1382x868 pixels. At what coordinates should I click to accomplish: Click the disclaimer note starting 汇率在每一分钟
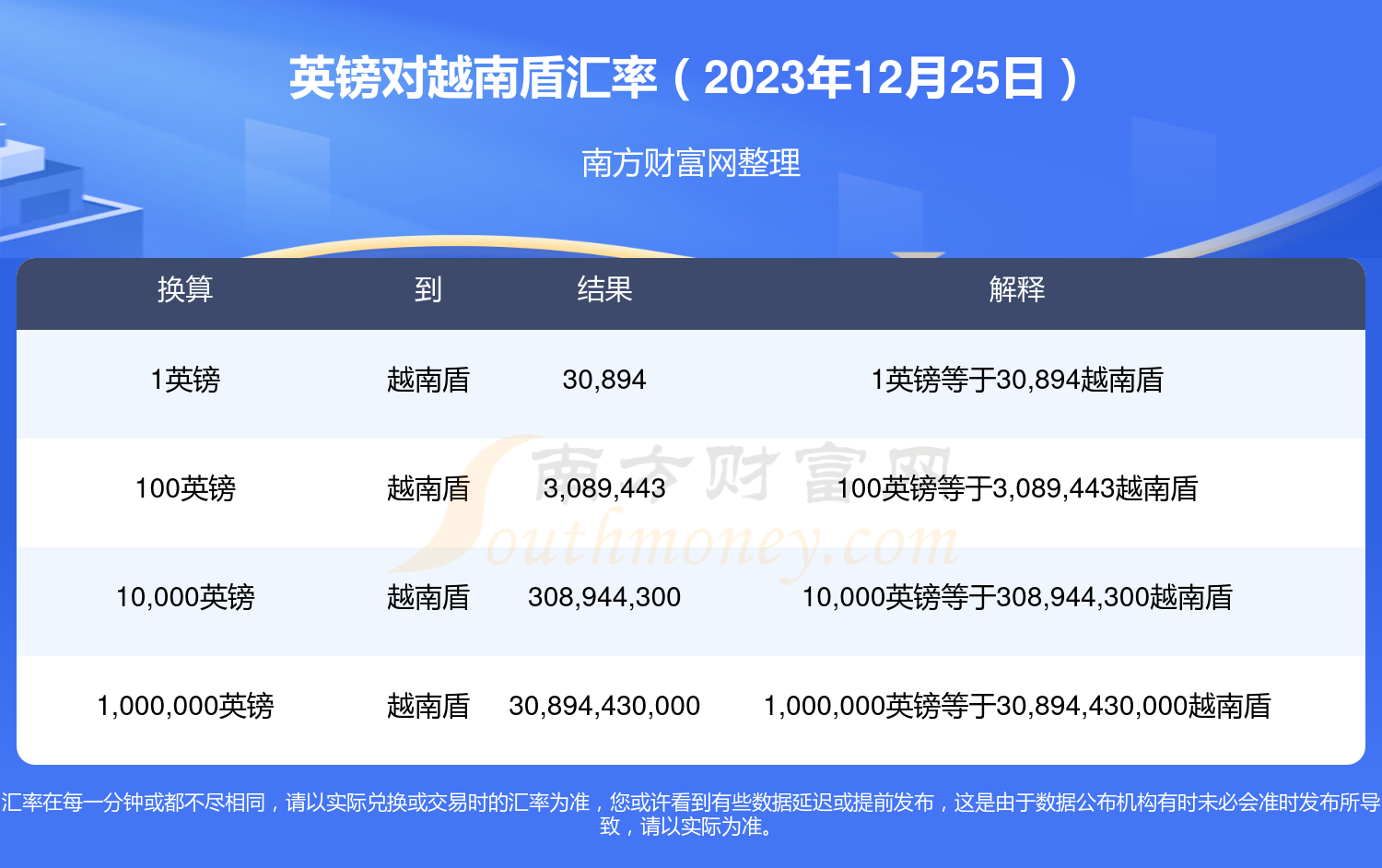pyautogui.click(x=691, y=815)
